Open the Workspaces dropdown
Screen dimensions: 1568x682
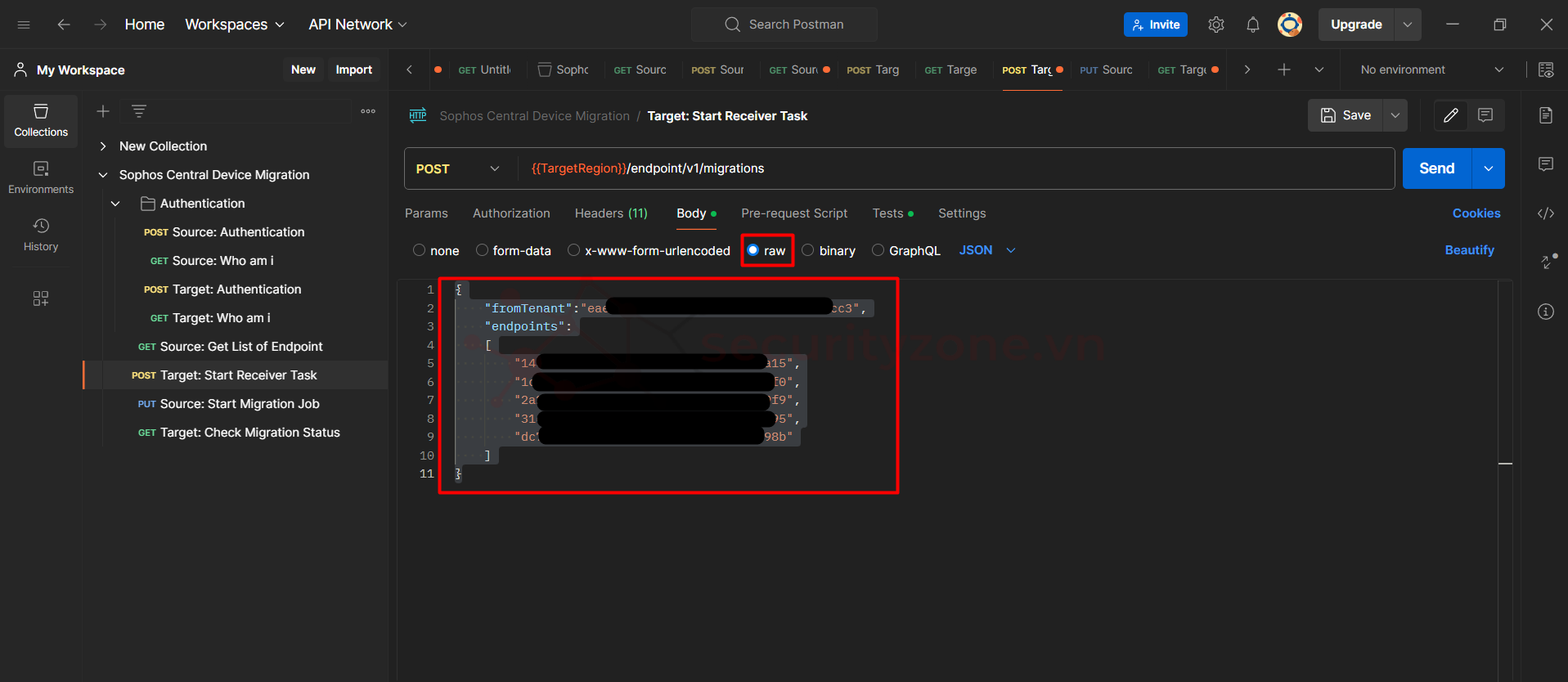(235, 25)
